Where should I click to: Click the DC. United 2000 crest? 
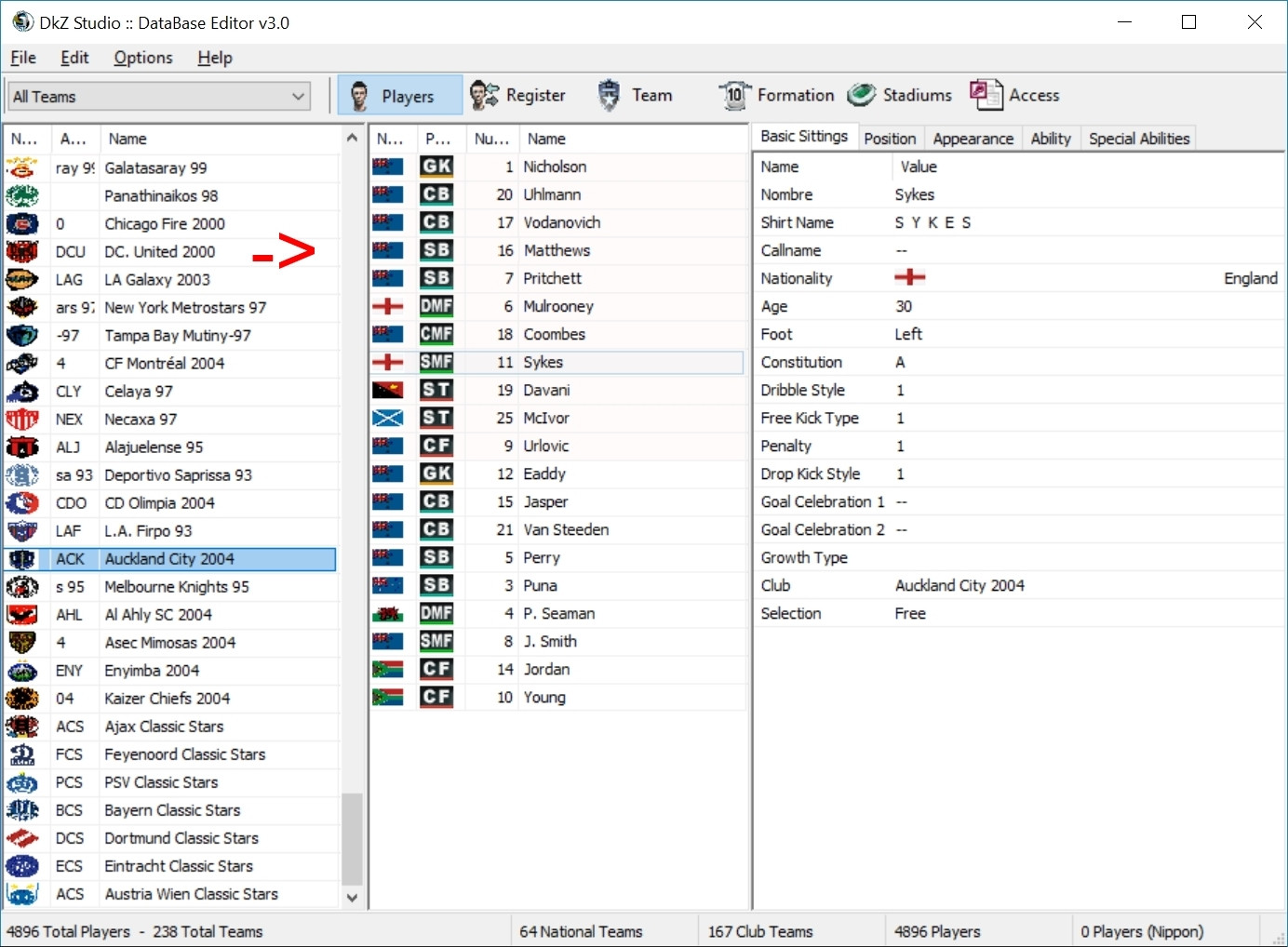tap(22, 252)
